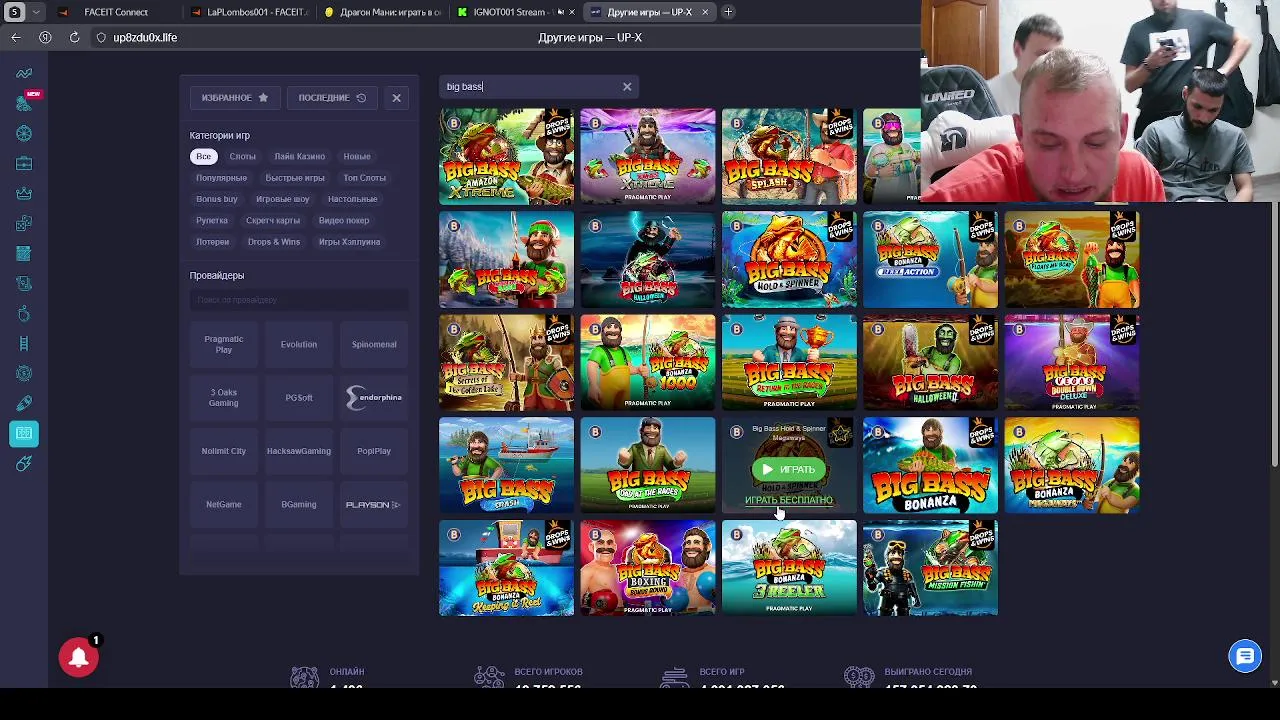This screenshot has height=720, width=1280.
Task: Open Big Bass Splash game thumbnail
Action: (x=789, y=156)
